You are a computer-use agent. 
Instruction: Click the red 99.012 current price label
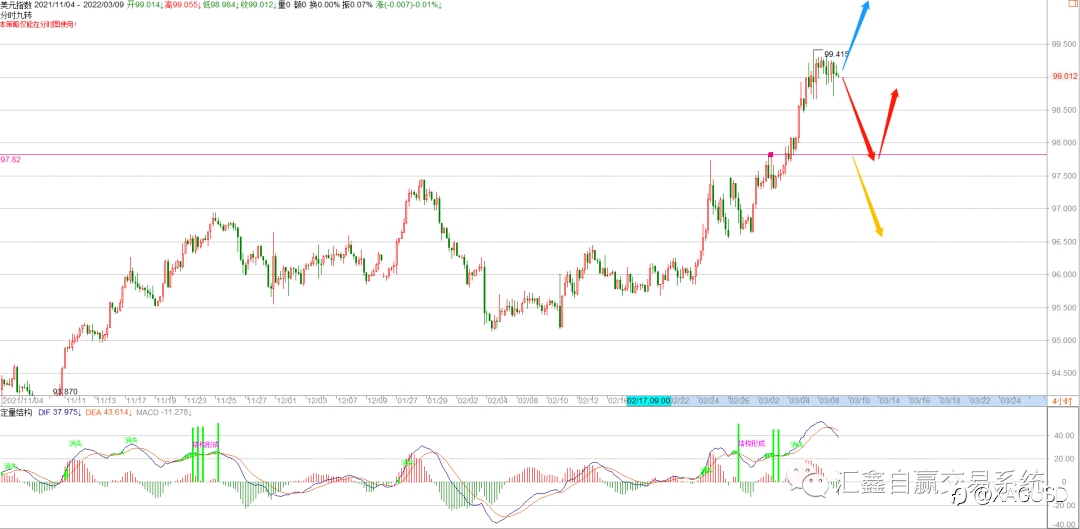(1063, 76)
